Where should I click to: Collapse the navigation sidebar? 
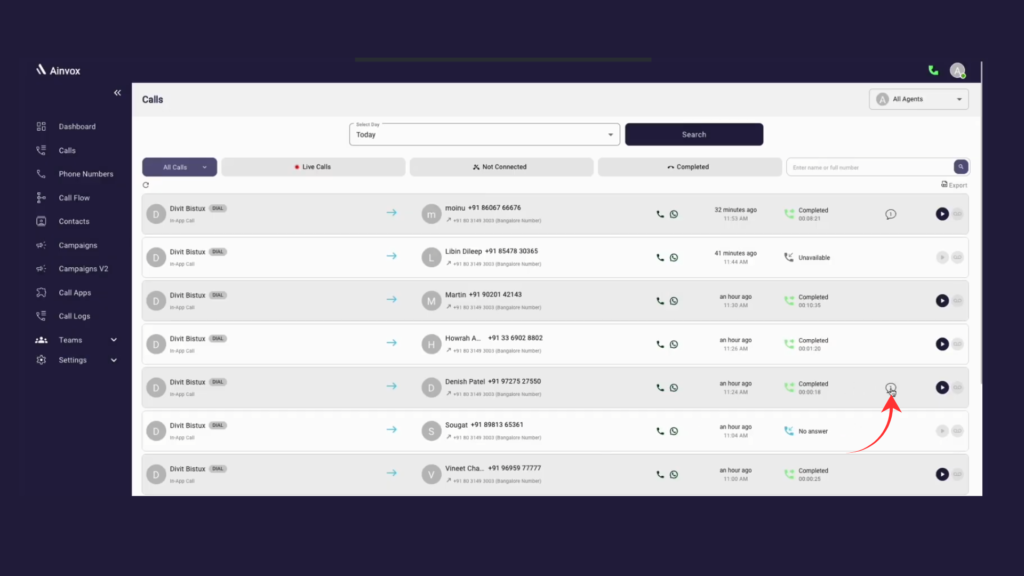[x=117, y=92]
